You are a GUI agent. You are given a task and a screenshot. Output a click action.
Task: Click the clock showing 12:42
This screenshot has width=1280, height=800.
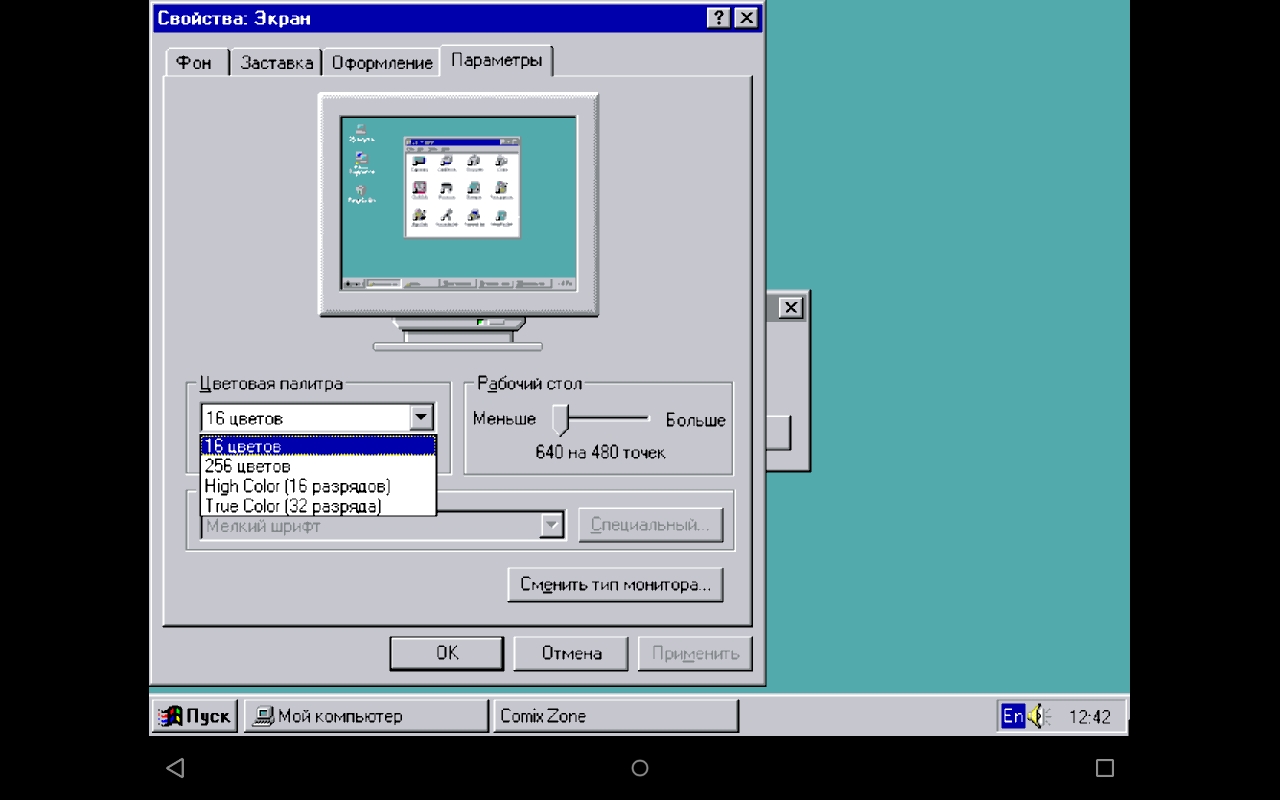tap(1090, 717)
